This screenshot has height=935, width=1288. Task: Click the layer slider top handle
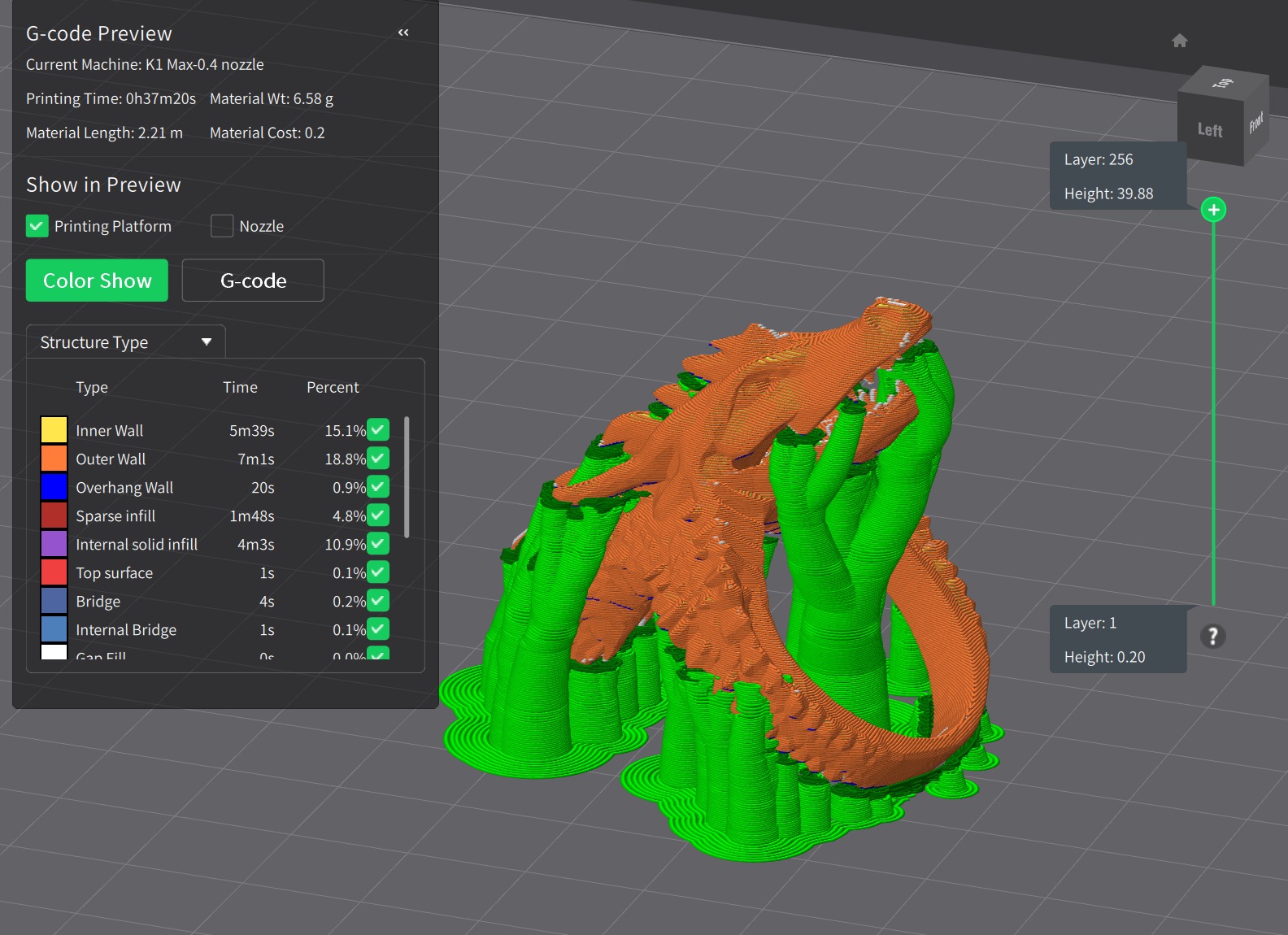[1214, 210]
